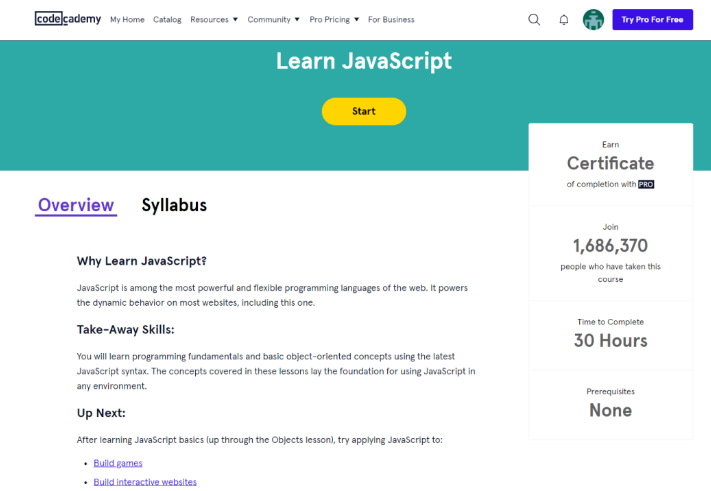
Task: Open the Catalog page
Action: (167, 19)
